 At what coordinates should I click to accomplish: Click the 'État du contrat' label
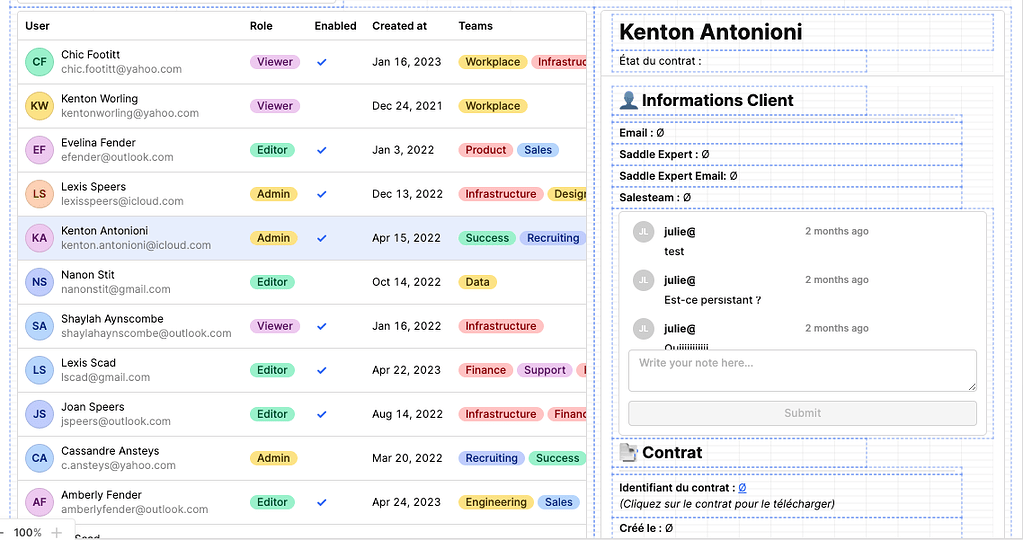click(660, 61)
